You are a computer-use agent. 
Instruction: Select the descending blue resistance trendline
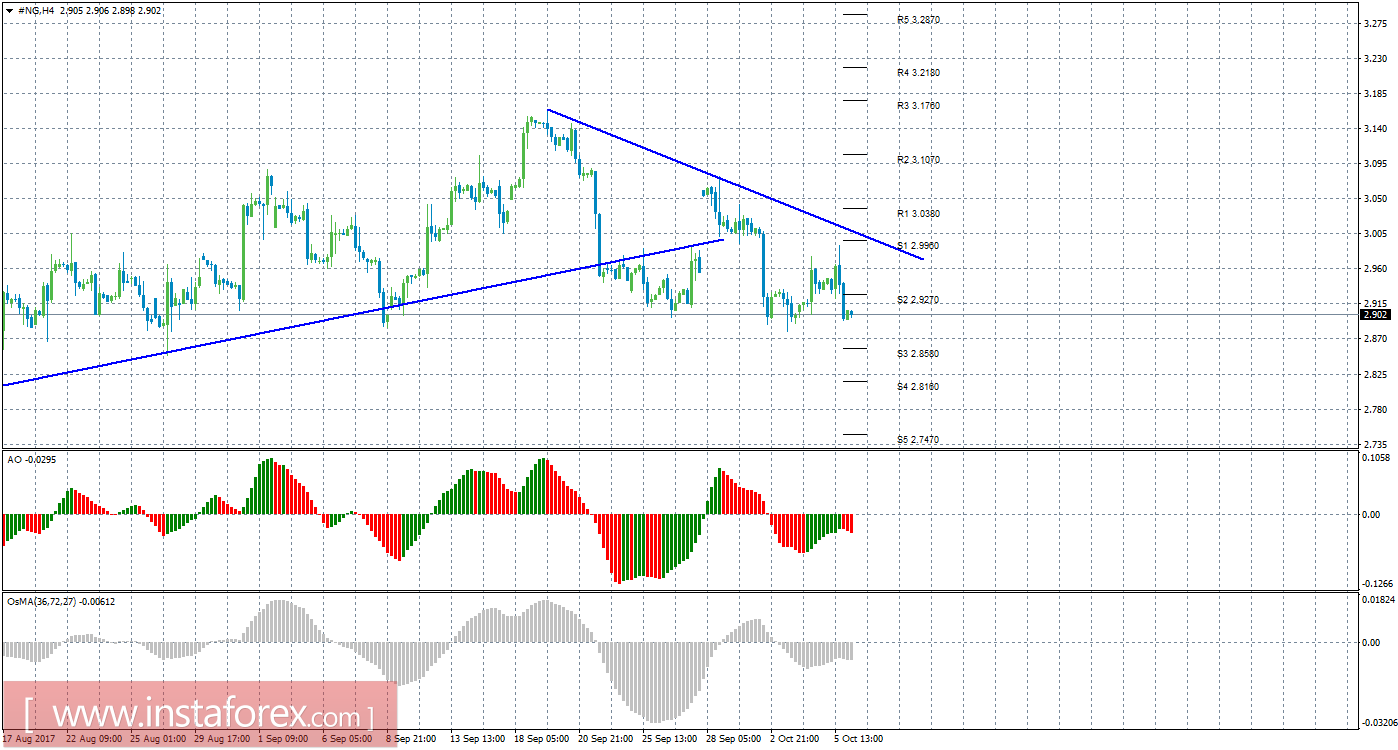pos(735,184)
